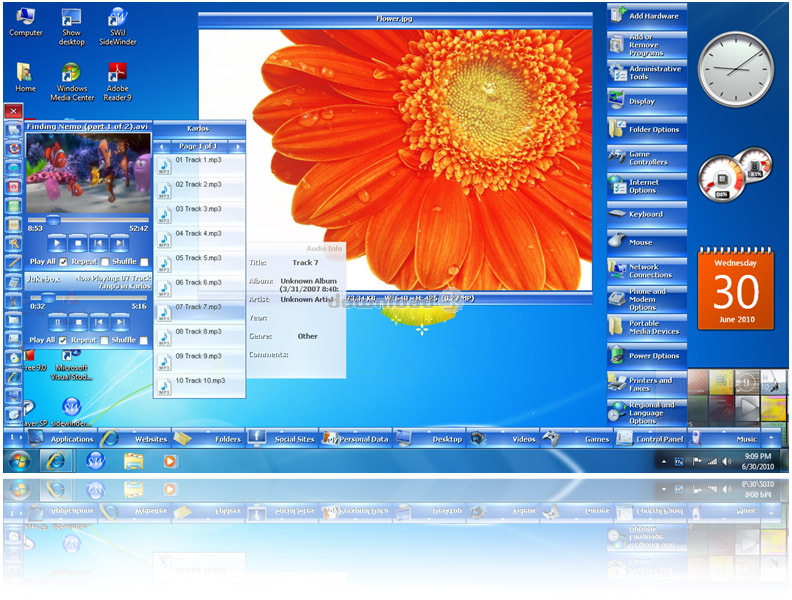Enable Shuffle in the Jukebox player

143,340
